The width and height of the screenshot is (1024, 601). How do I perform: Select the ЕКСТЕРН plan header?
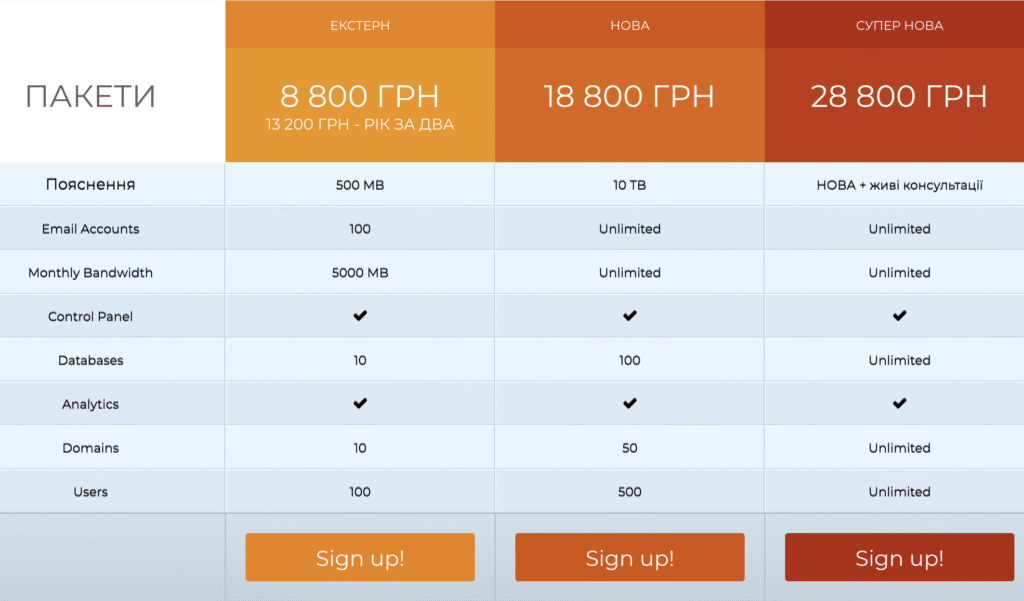coord(360,25)
